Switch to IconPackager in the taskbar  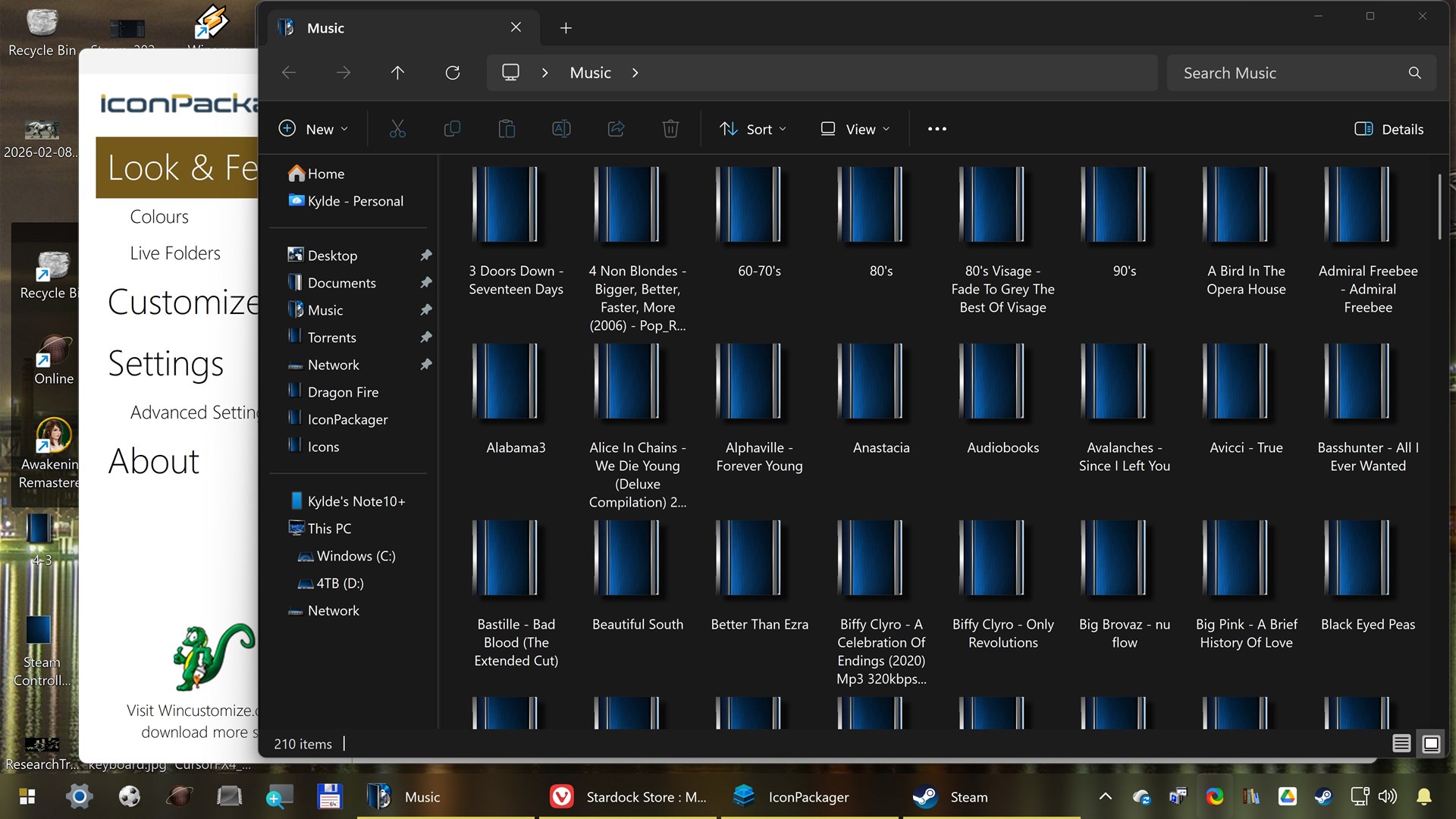tap(792, 797)
